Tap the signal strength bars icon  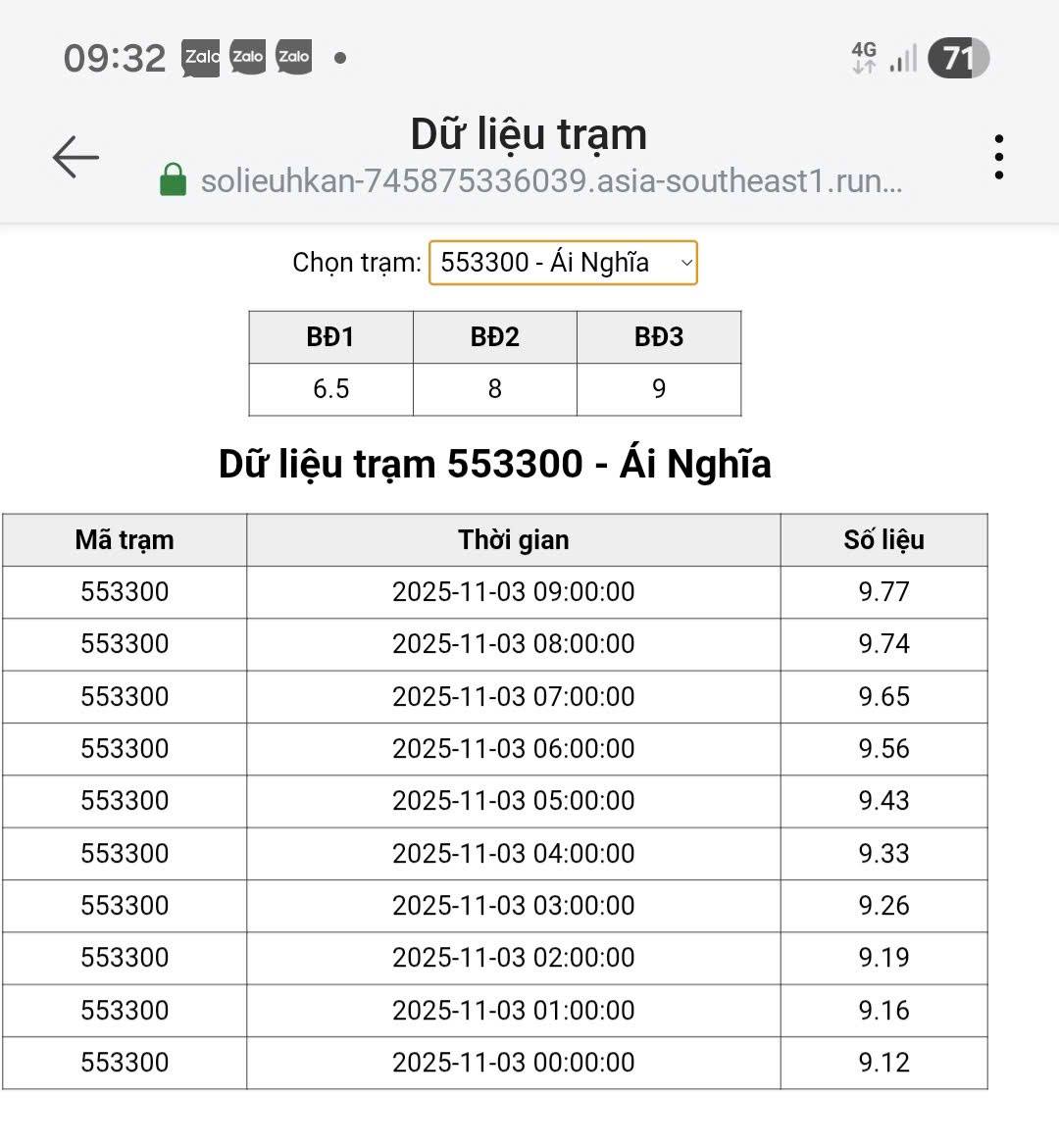pos(903,59)
